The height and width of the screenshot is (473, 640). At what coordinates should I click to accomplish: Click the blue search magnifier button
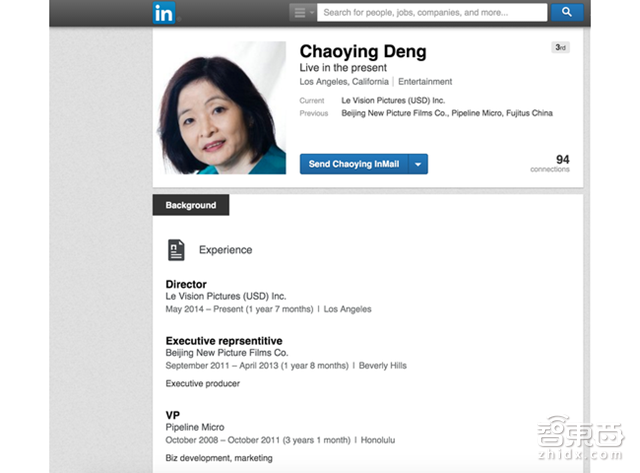coord(567,12)
